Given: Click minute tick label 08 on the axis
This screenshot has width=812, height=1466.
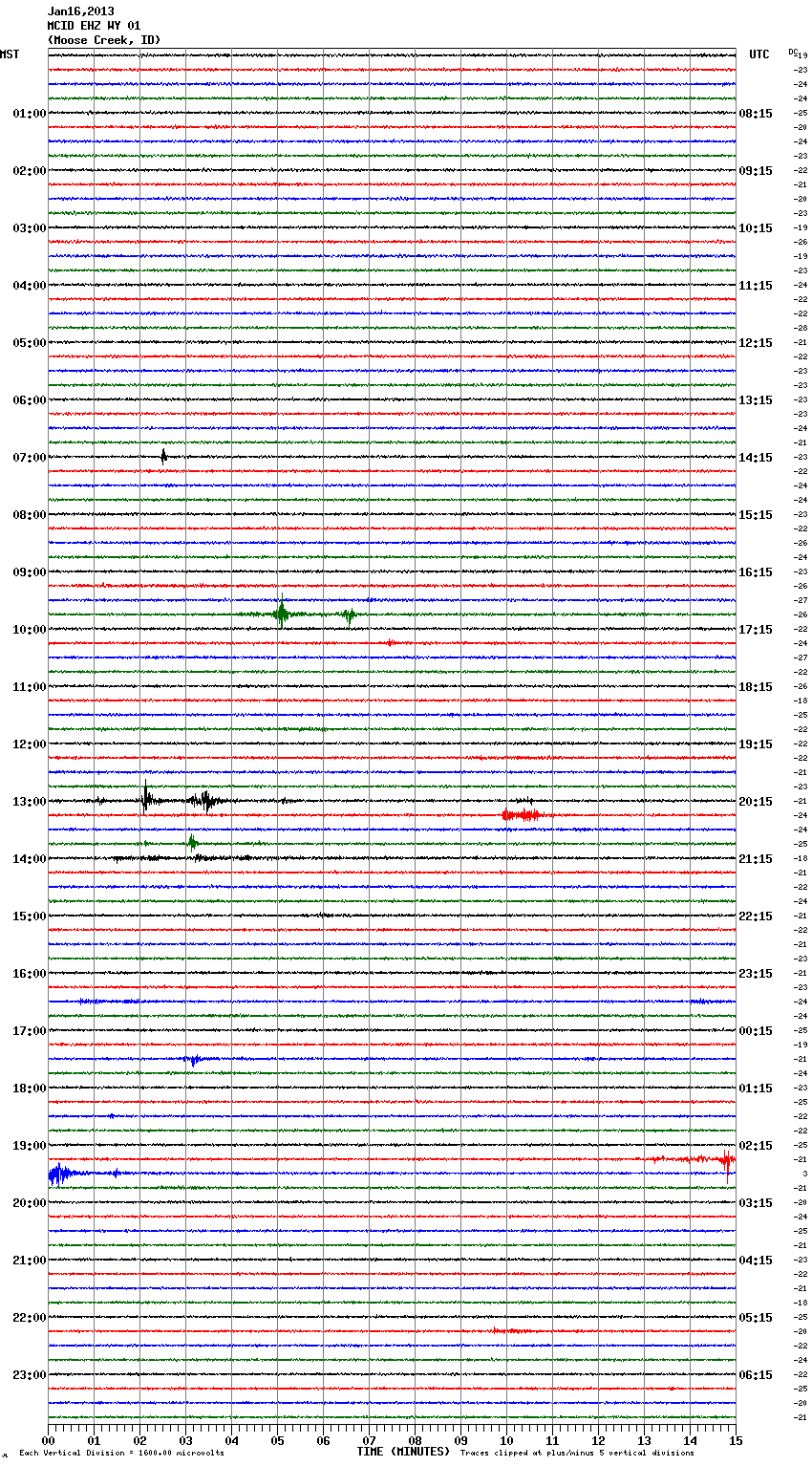Looking at the screenshot, I should click(416, 1440).
